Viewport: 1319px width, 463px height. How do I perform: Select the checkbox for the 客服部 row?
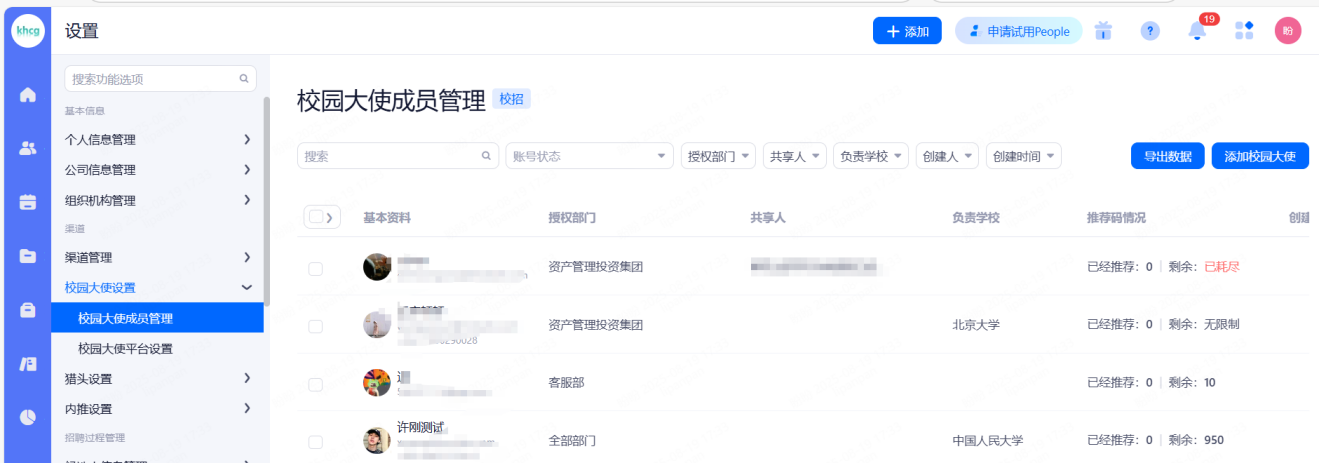316,383
